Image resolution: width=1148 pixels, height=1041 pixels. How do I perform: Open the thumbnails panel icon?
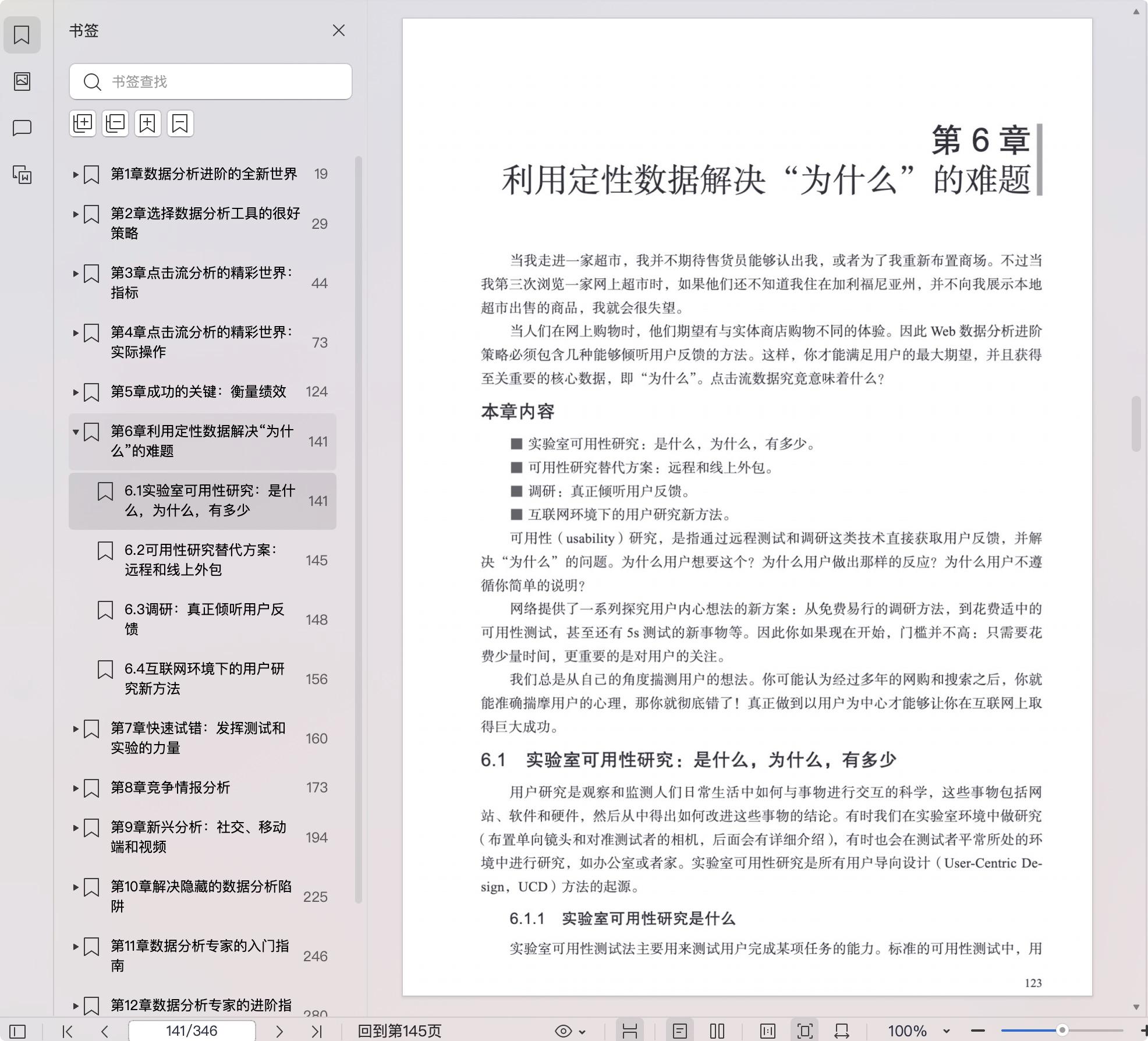[x=22, y=81]
